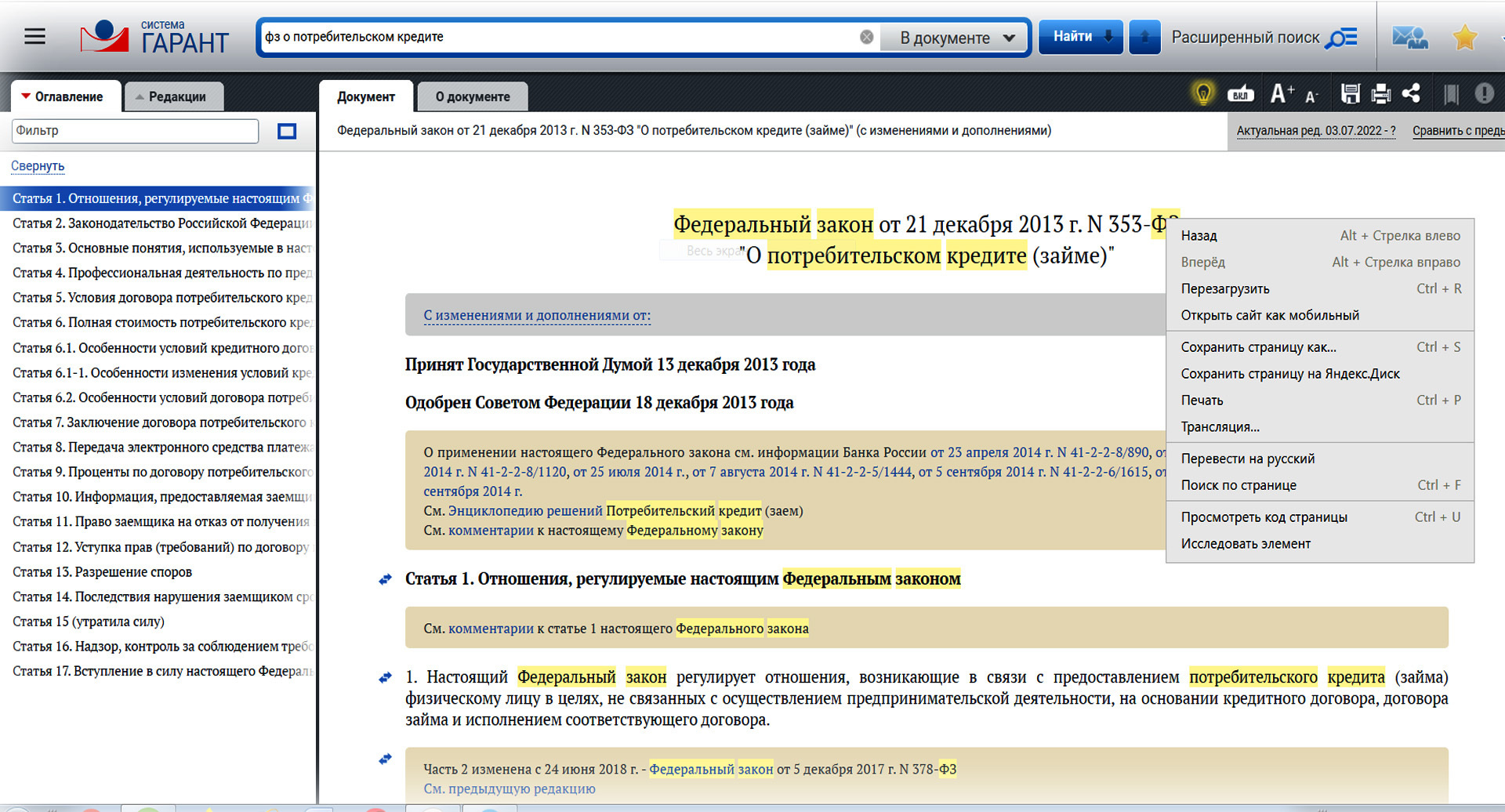The height and width of the screenshot is (812, 1505).
Task: Click the 'Найти' search button
Action: (1080, 37)
